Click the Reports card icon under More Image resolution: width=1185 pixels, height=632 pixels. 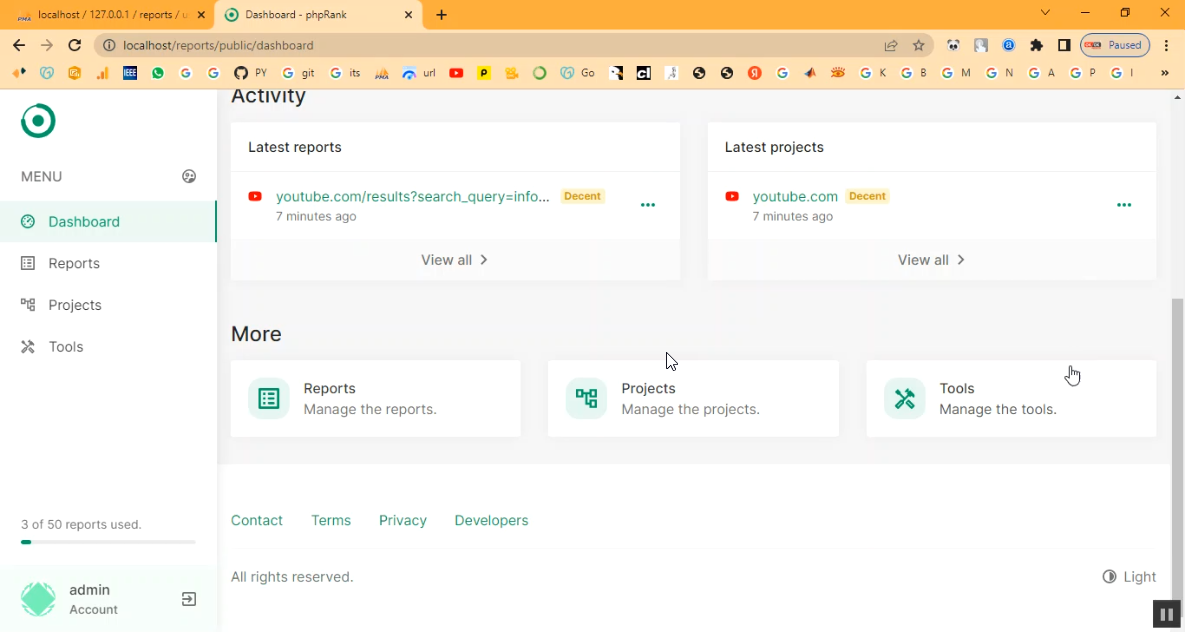coord(269,399)
